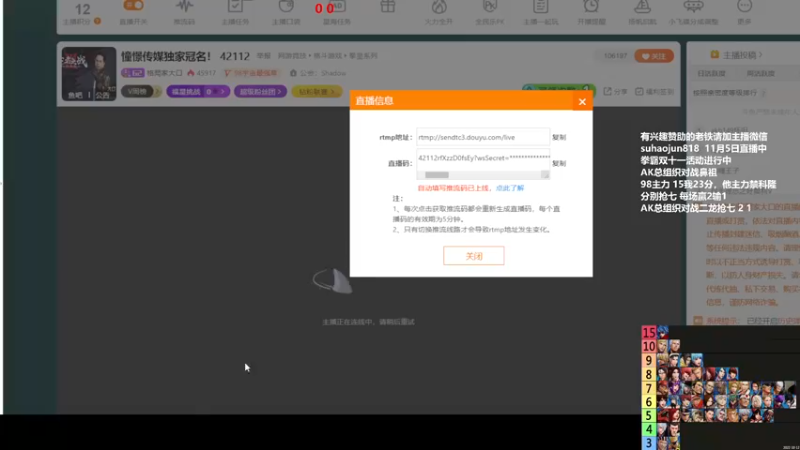The width and height of the screenshot is (800, 450).
Task: Open the 开播提醒 alarm clock icon
Action: pos(591,7)
